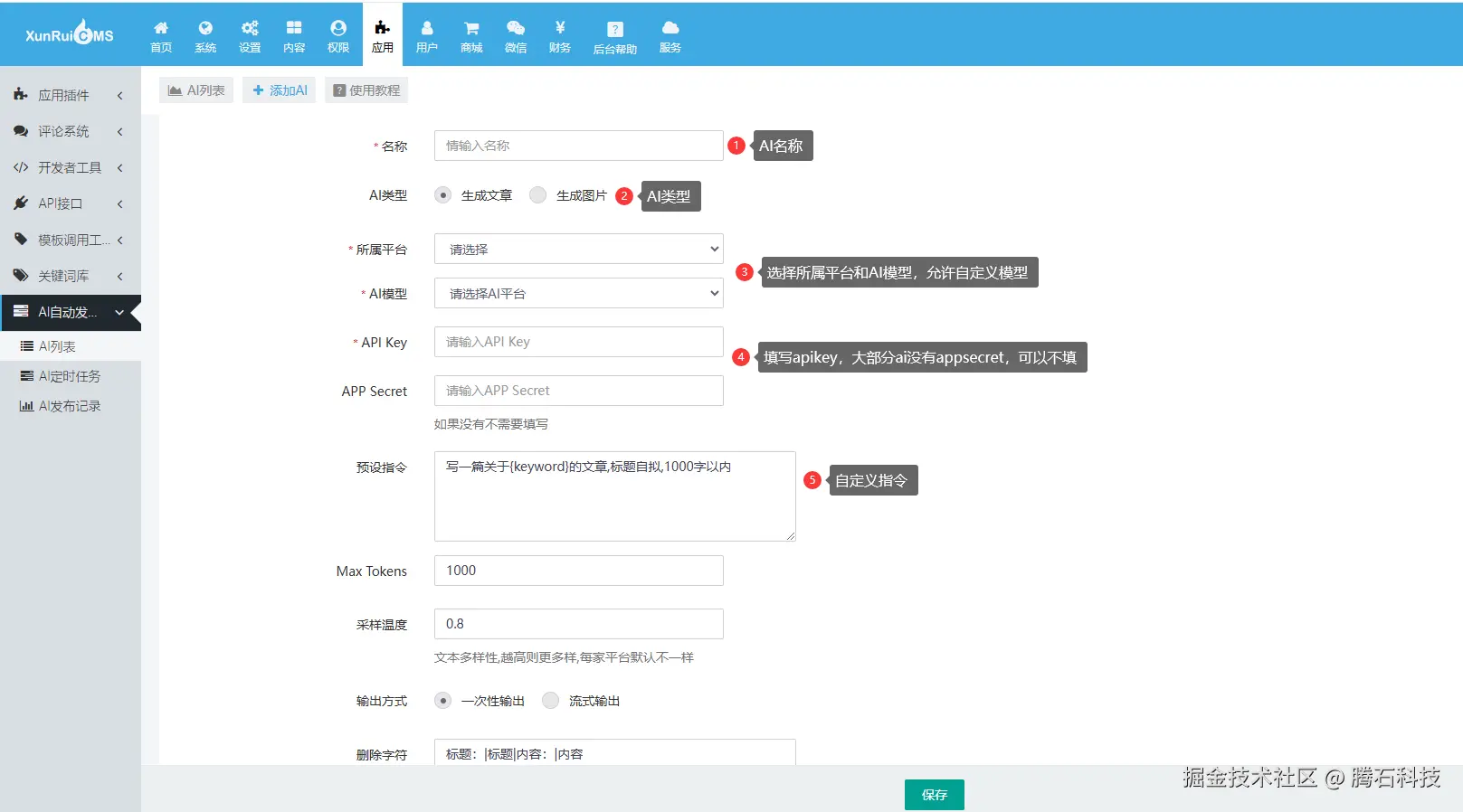The image size is (1463, 812).
Task: Collapse the AI自动发 sidebar section chevron
Action: pos(119,312)
